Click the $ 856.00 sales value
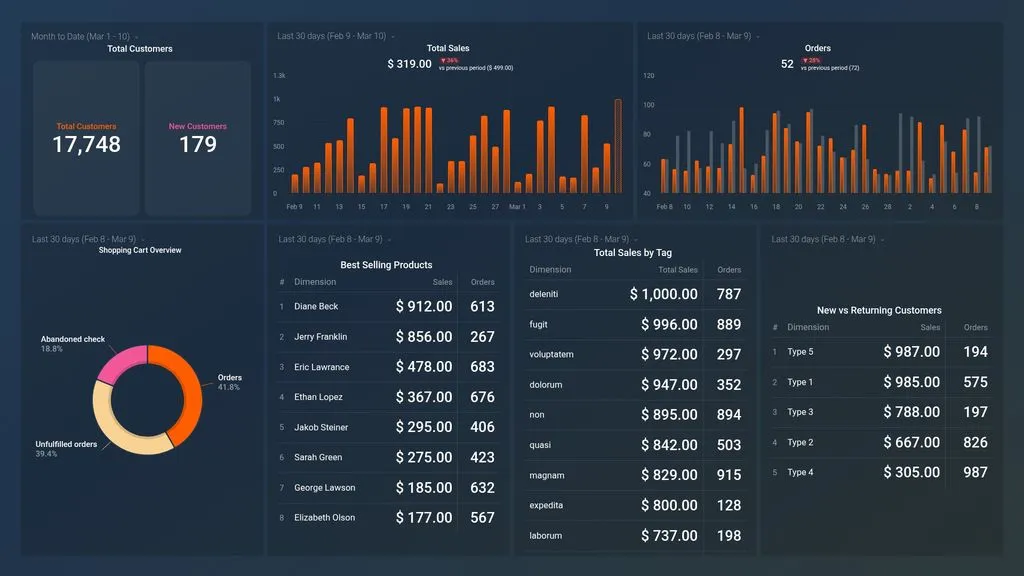This screenshot has width=1024, height=576. pyautogui.click(x=424, y=337)
